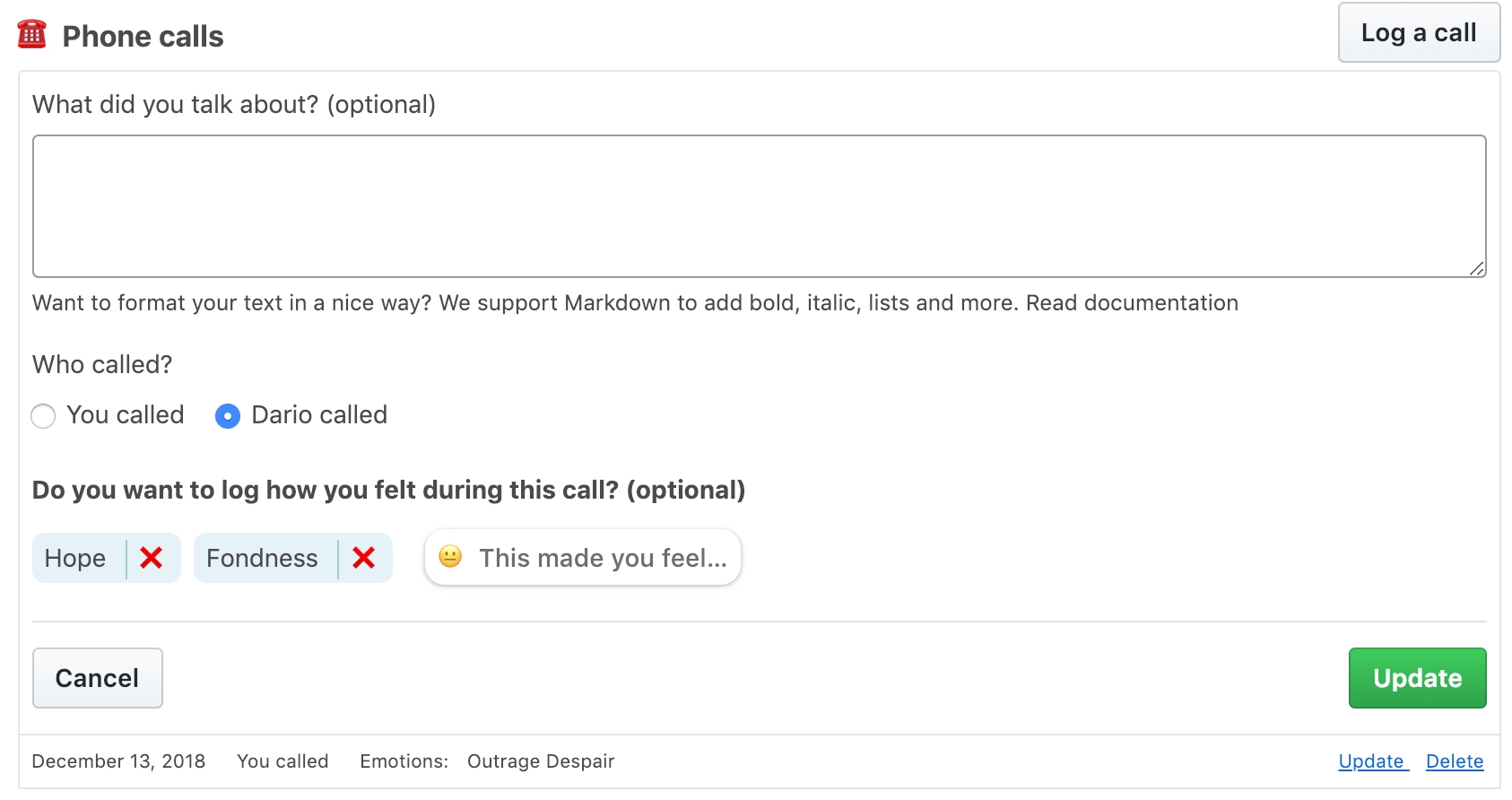1512x800 pixels.
Task: Focus the What did you talk about textarea
Action: [x=760, y=206]
